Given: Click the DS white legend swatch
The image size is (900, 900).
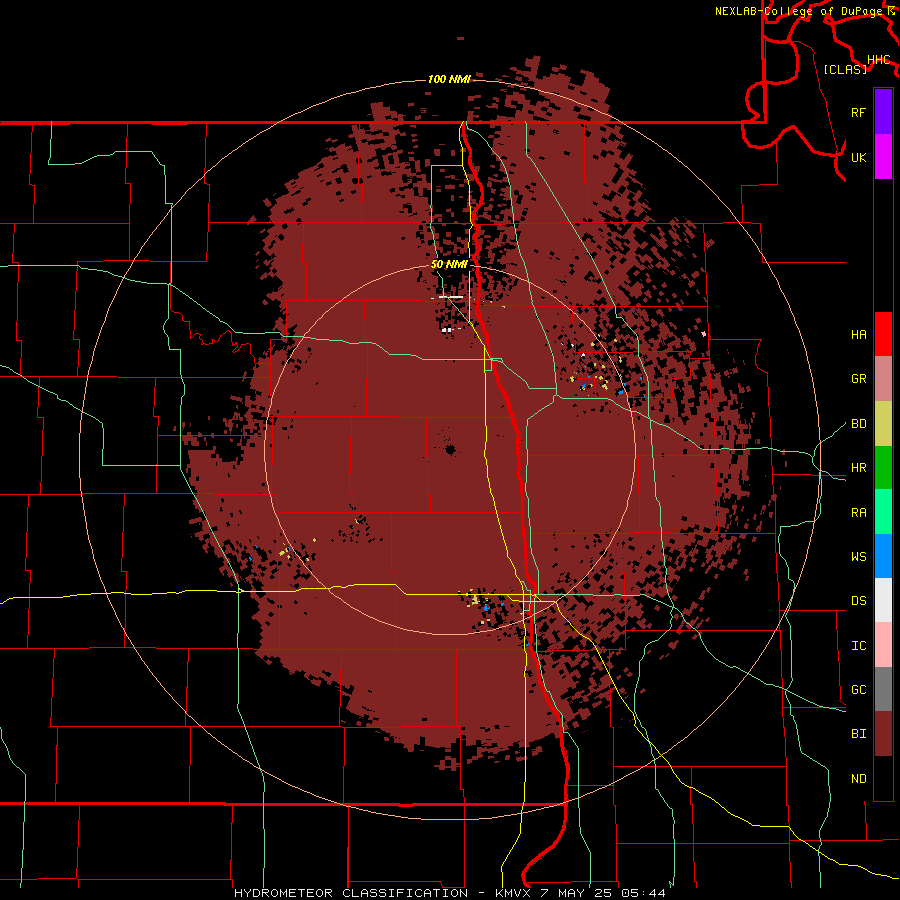Looking at the screenshot, I should click(x=883, y=600).
